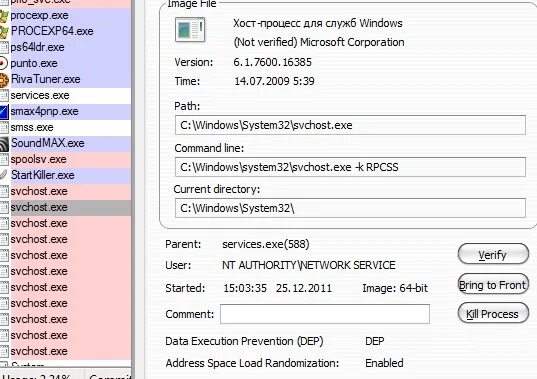This screenshot has width=537, height=379.
Task: Click the spoolsv.exe process icon
Action: point(4,159)
